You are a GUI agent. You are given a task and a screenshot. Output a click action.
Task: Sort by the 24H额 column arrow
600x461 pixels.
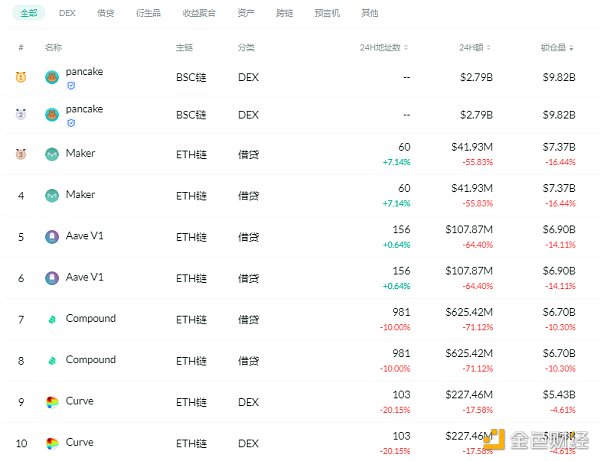point(489,48)
